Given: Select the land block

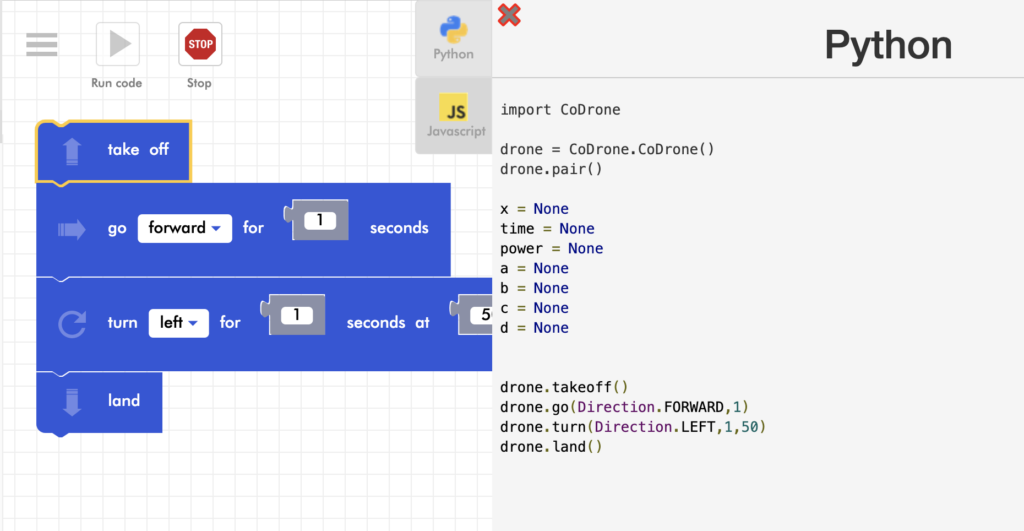Looking at the screenshot, I should click(x=124, y=401).
